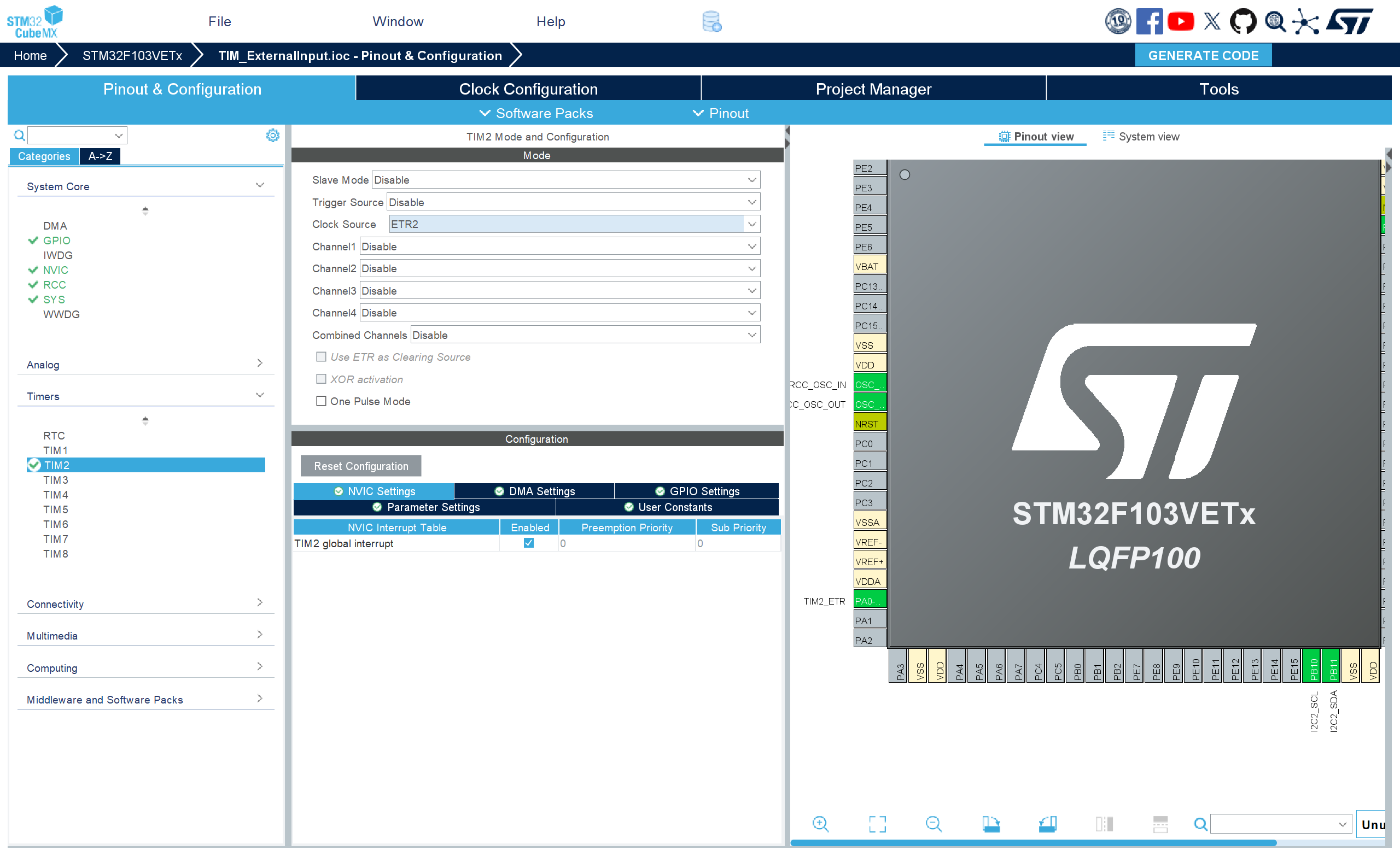Open the GitHub icon link

(x=1242, y=21)
